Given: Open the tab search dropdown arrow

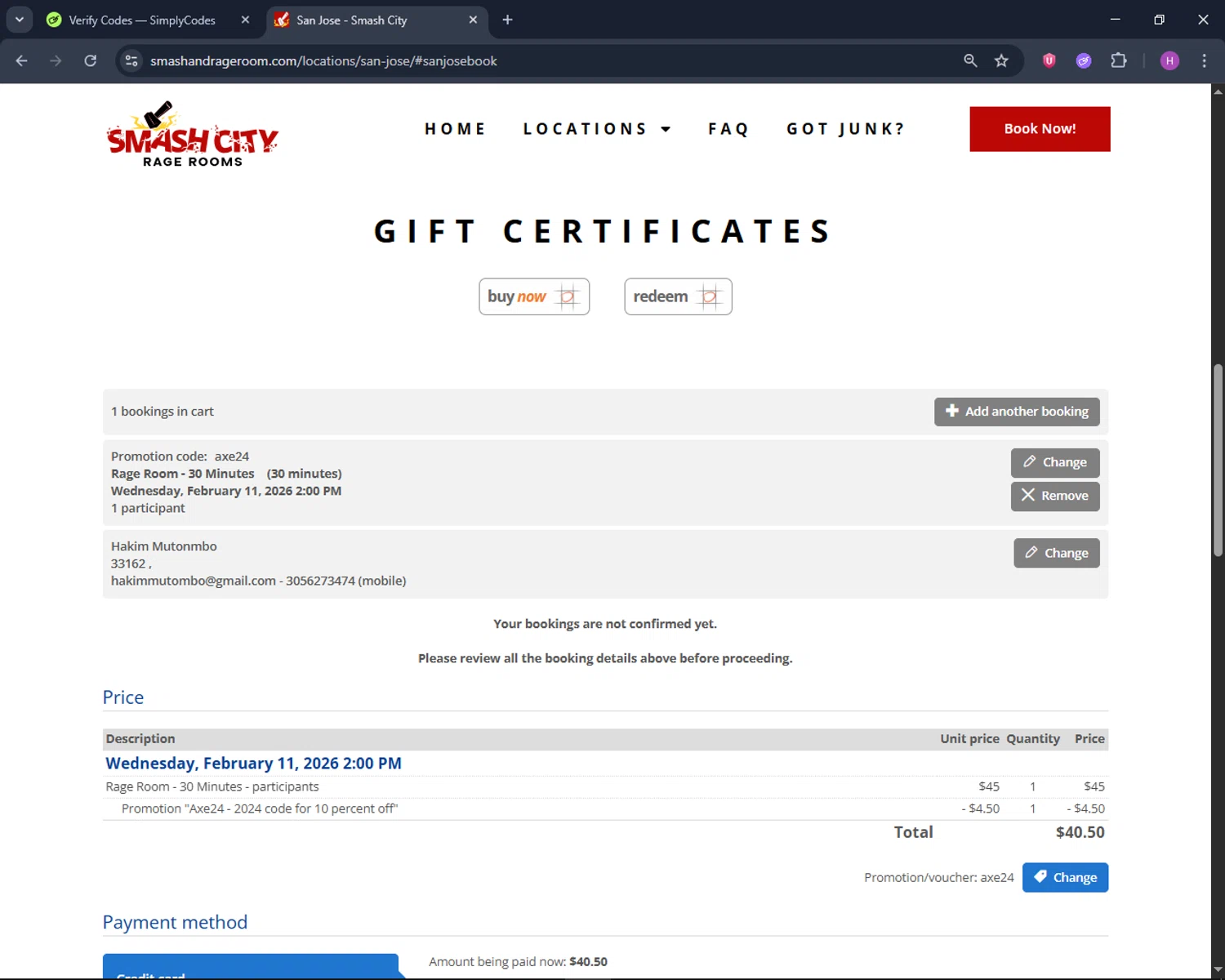Looking at the screenshot, I should click(20, 20).
